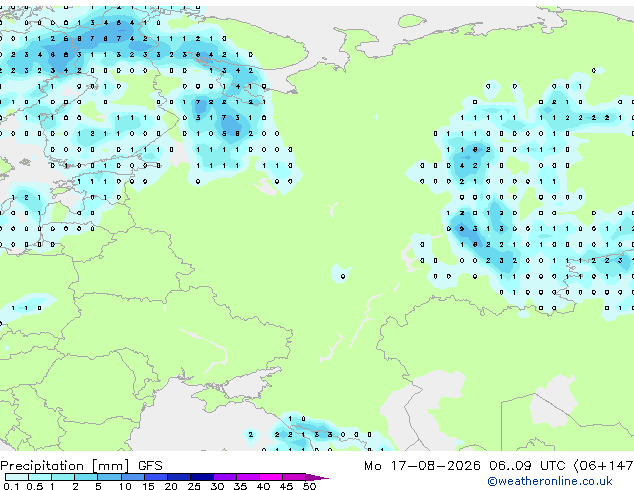This screenshot has height=490, width=634.
Task: Click the '35' legend scale label
Action: click(240, 486)
